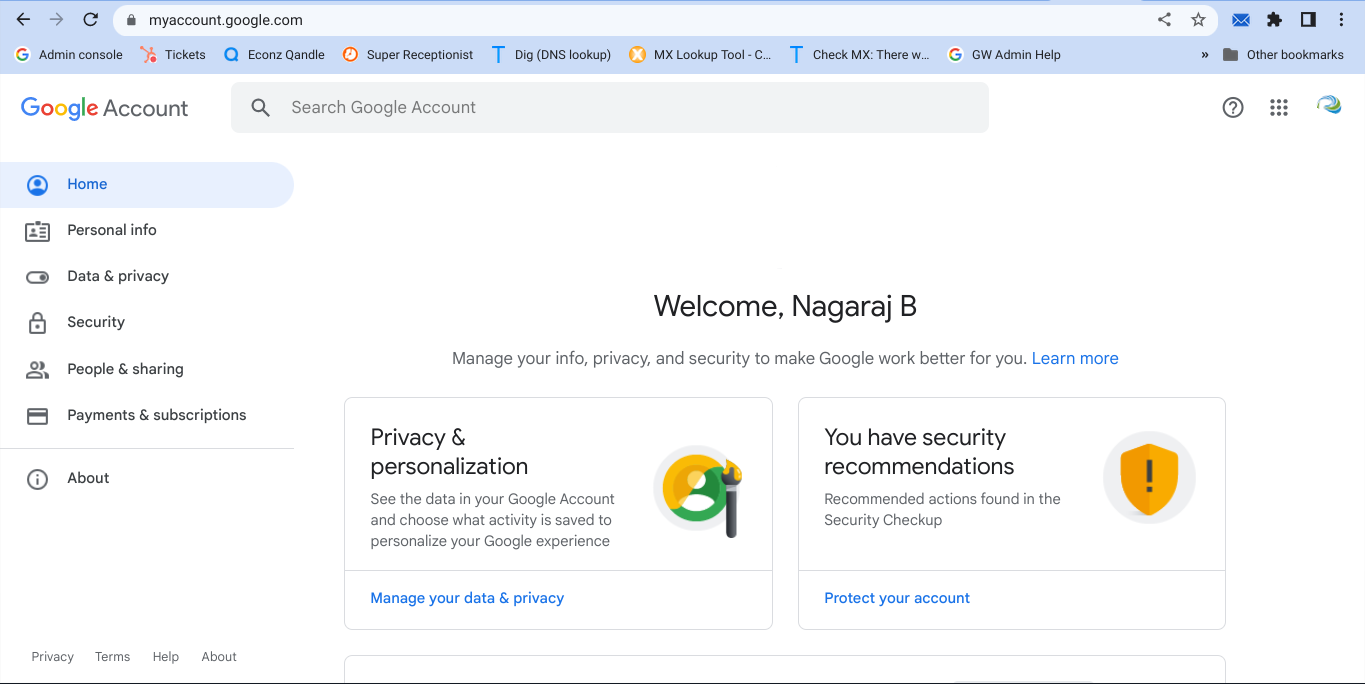Open the Help footer link
Viewport: 1365px width, 684px height.
pyautogui.click(x=166, y=657)
